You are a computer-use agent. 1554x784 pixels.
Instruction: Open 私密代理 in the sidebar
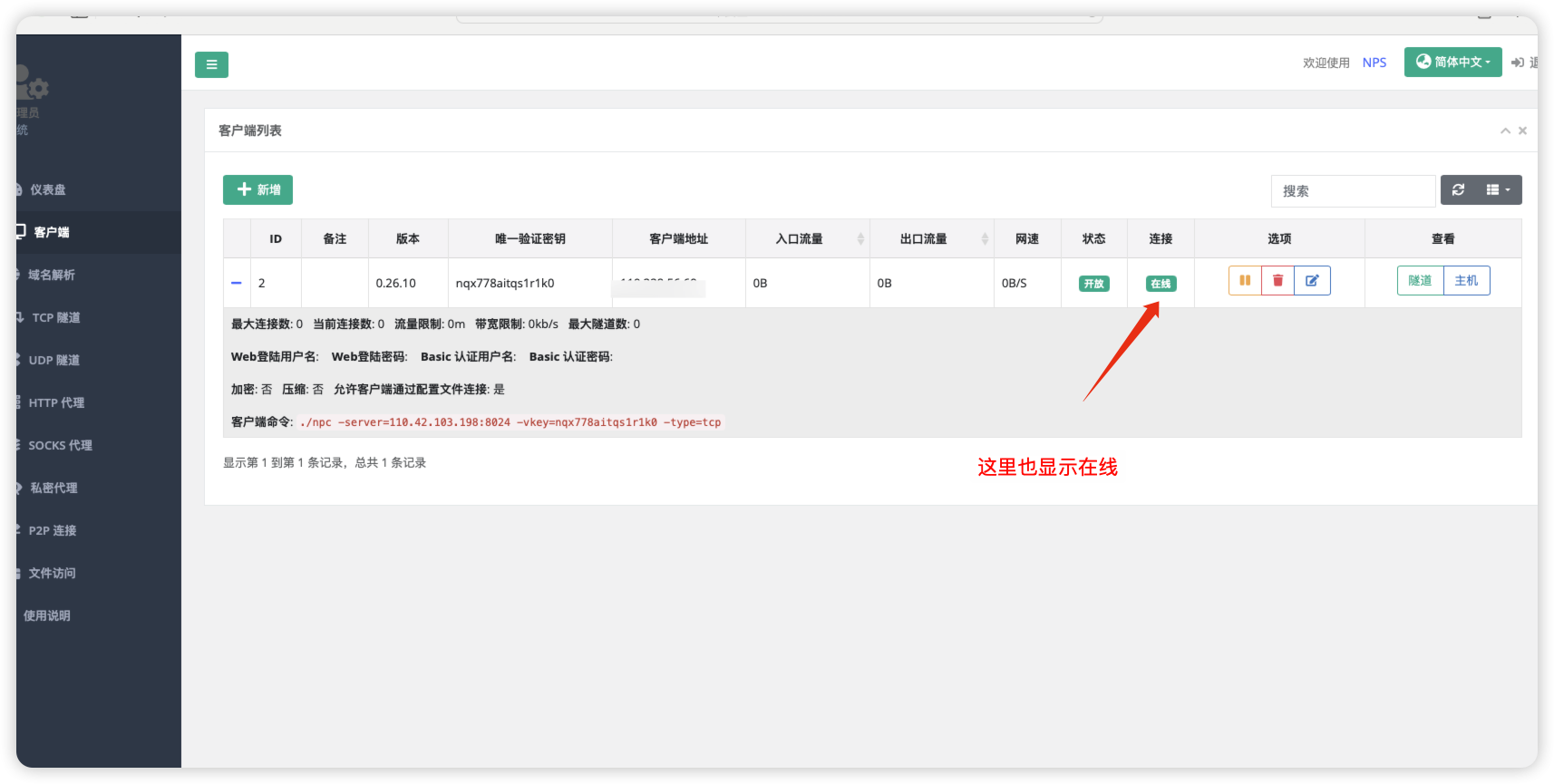[98, 488]
